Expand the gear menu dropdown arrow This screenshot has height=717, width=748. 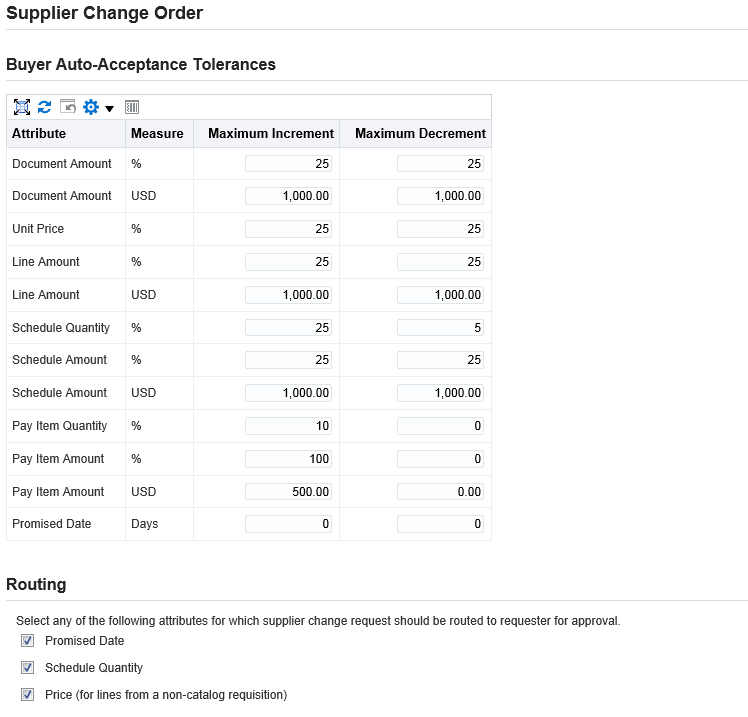(x=109, y=109)
